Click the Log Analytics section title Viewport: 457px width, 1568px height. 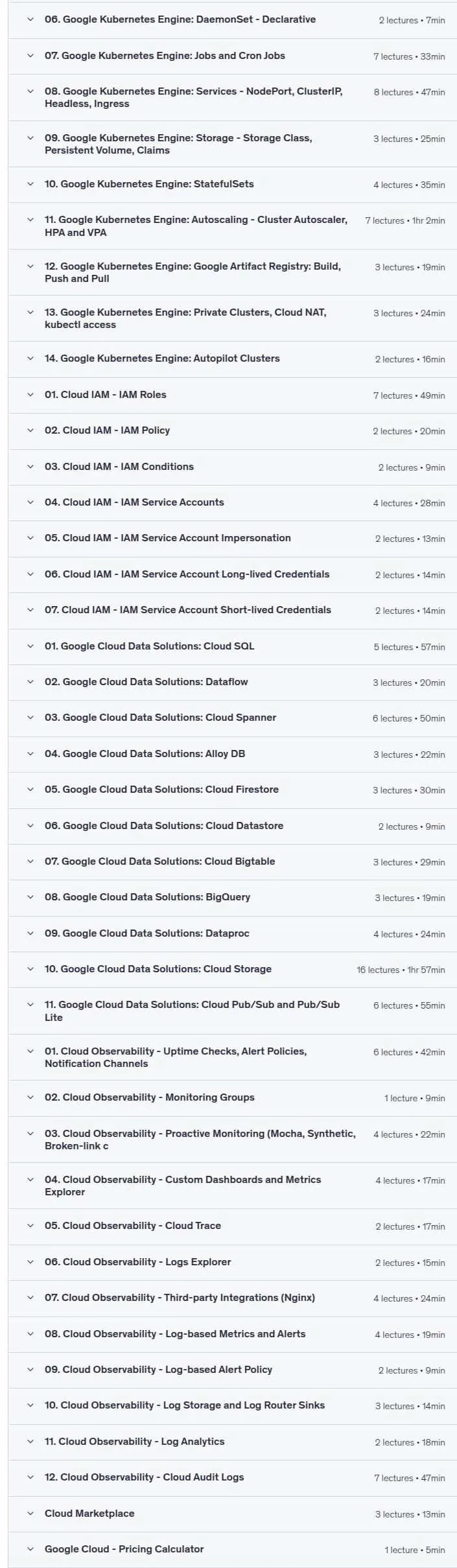click(134, 1442)
